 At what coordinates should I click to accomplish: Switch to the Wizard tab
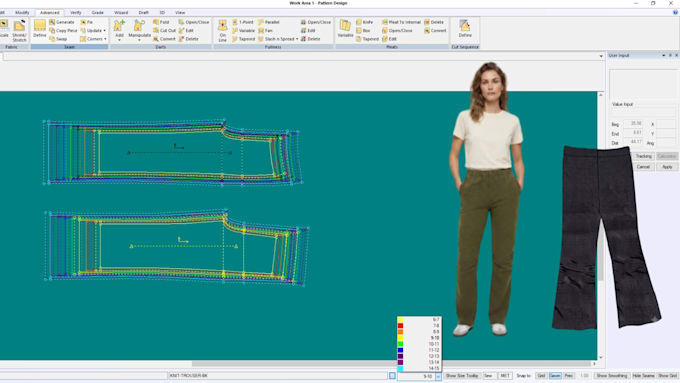point(121,13)
